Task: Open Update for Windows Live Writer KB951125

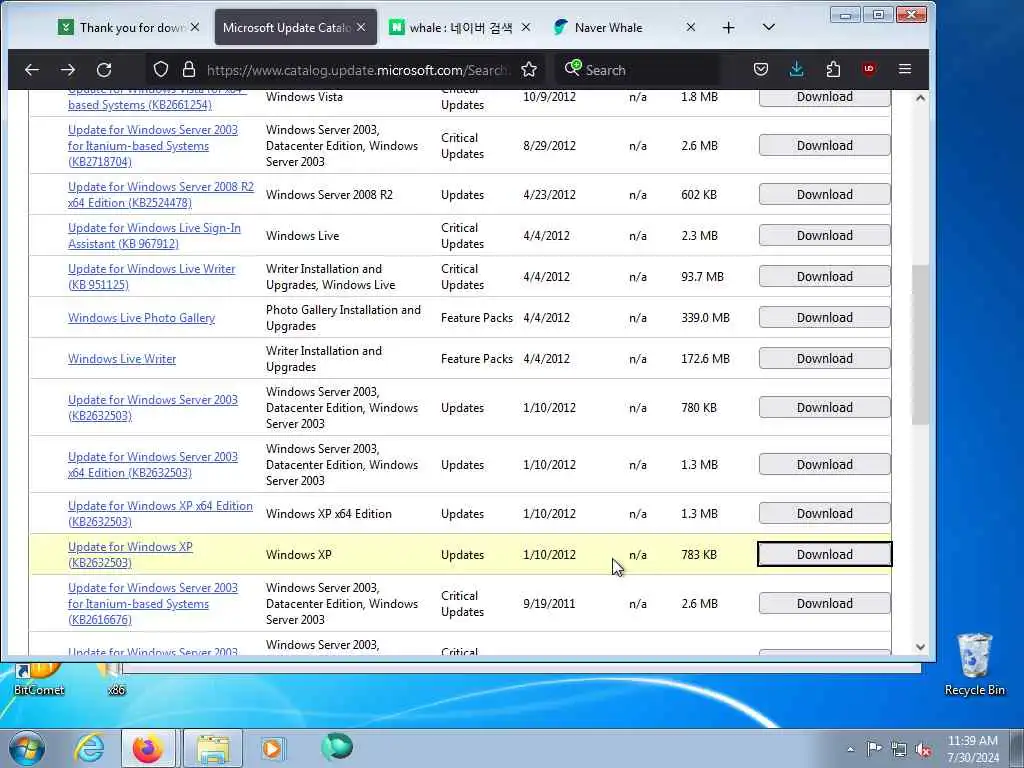Action: pyautogui.click(x=152, y=277)
